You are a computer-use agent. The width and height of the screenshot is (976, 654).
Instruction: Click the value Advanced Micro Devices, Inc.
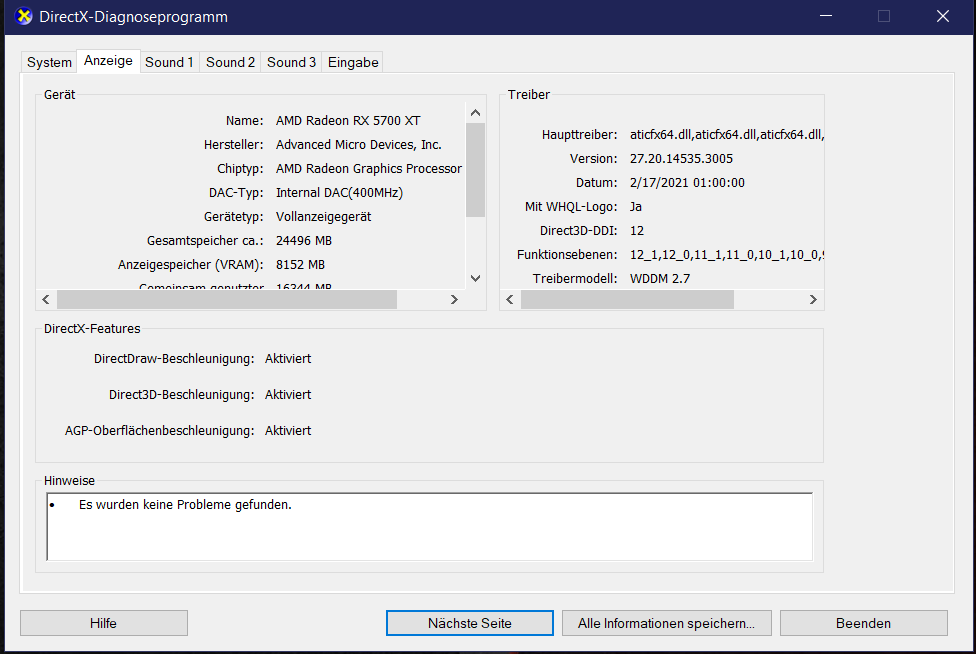pyautogui.click(x=359, y=144)
